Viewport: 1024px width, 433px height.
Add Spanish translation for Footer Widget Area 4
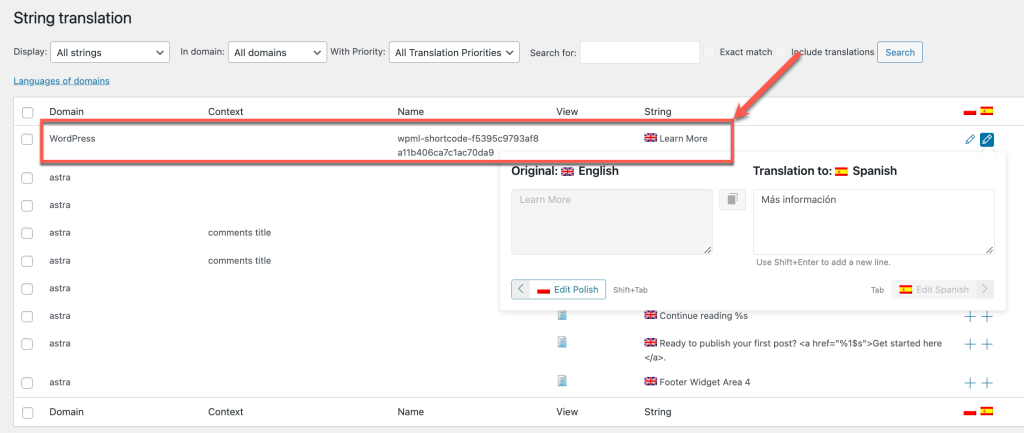coord(987,382)
